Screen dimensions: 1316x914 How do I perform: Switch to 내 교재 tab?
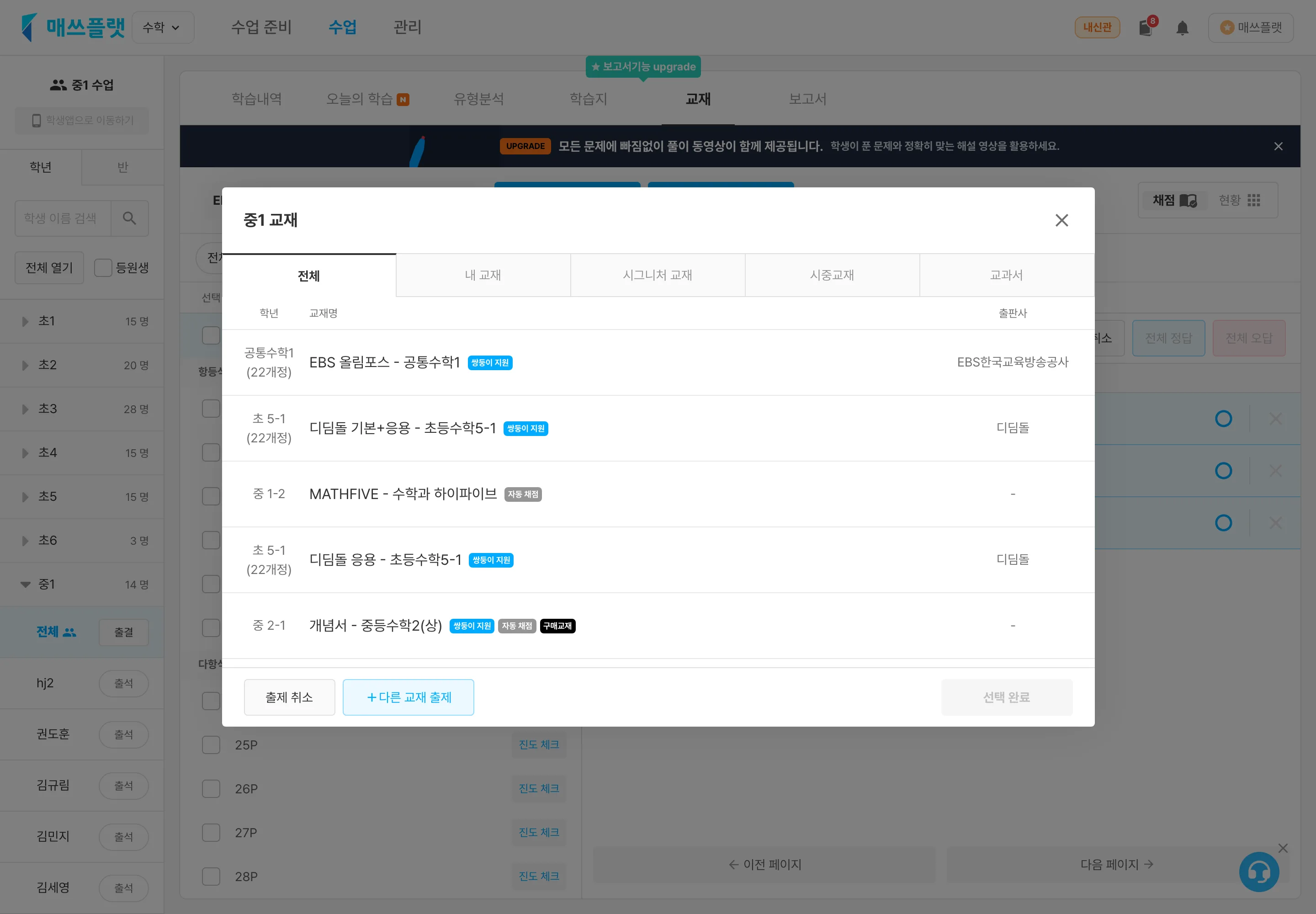point(483,276)
